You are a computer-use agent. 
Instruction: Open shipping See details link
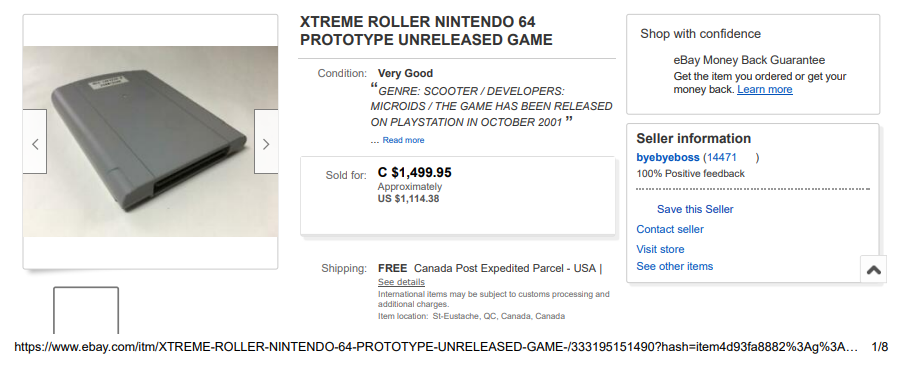point(401,282)
